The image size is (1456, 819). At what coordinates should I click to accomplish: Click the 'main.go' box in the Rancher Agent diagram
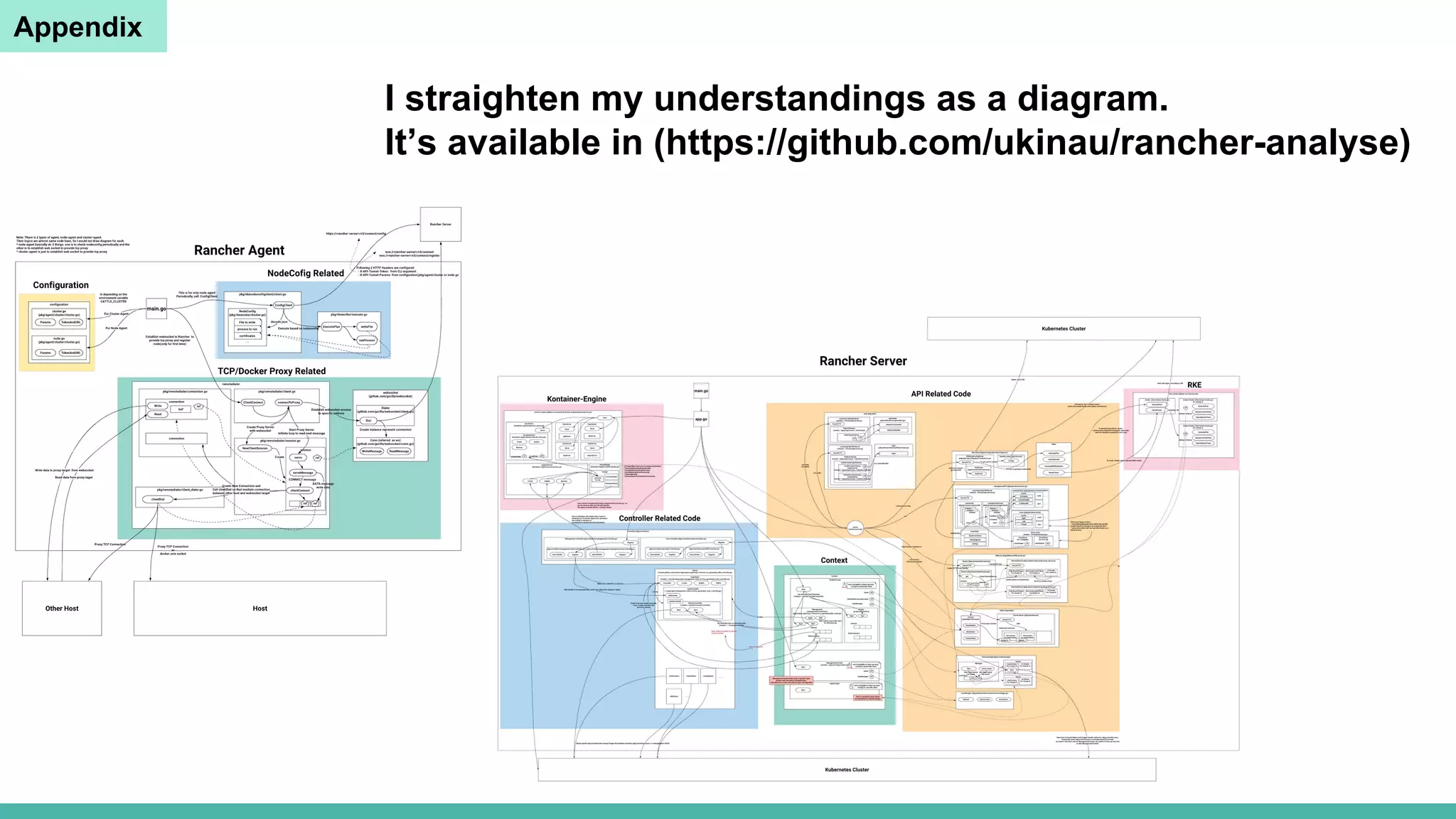click(156, 309)
